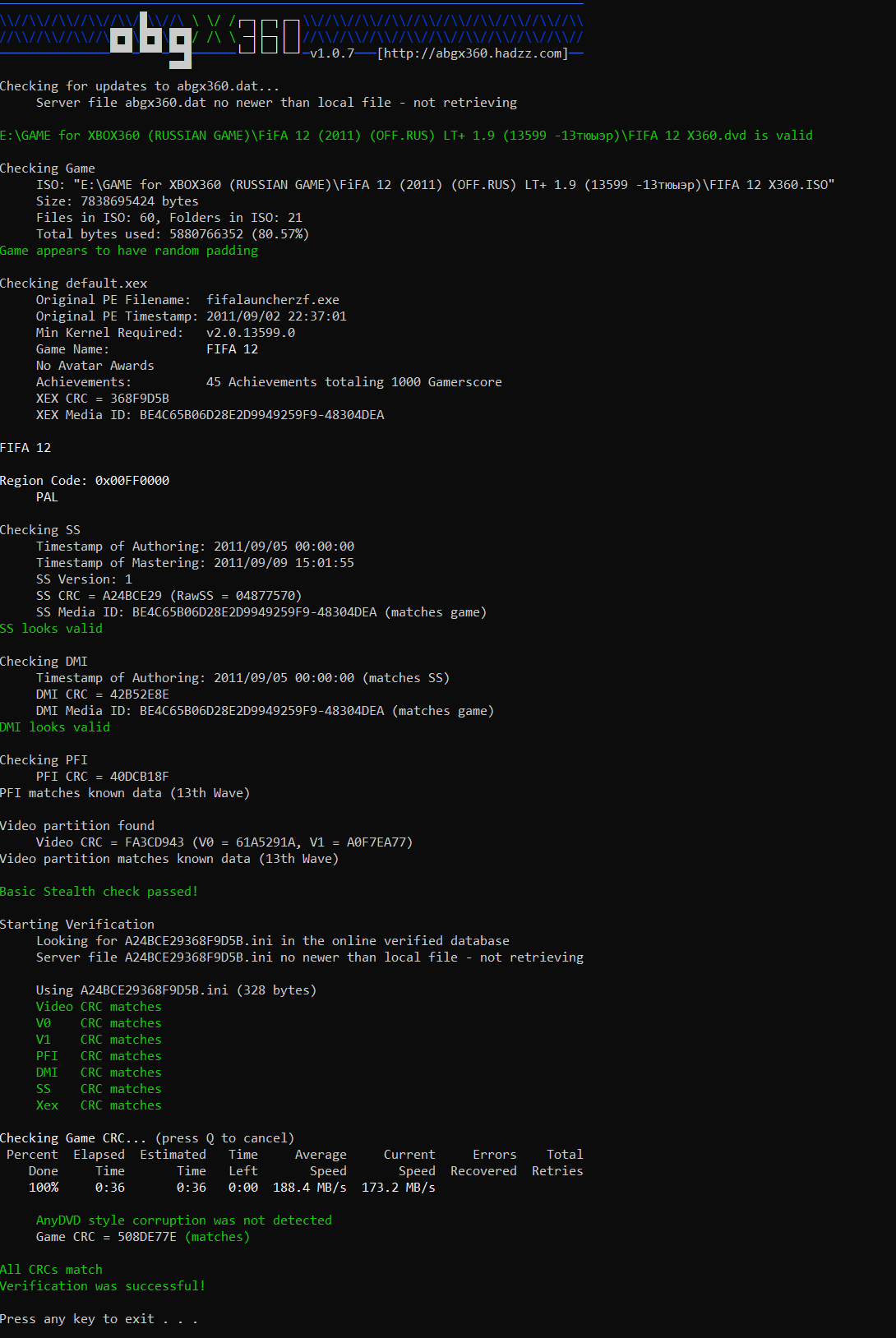Screen dimensions: 896x1338
Task: Click 'Xex CRC matches' result
Action: 99,1105
